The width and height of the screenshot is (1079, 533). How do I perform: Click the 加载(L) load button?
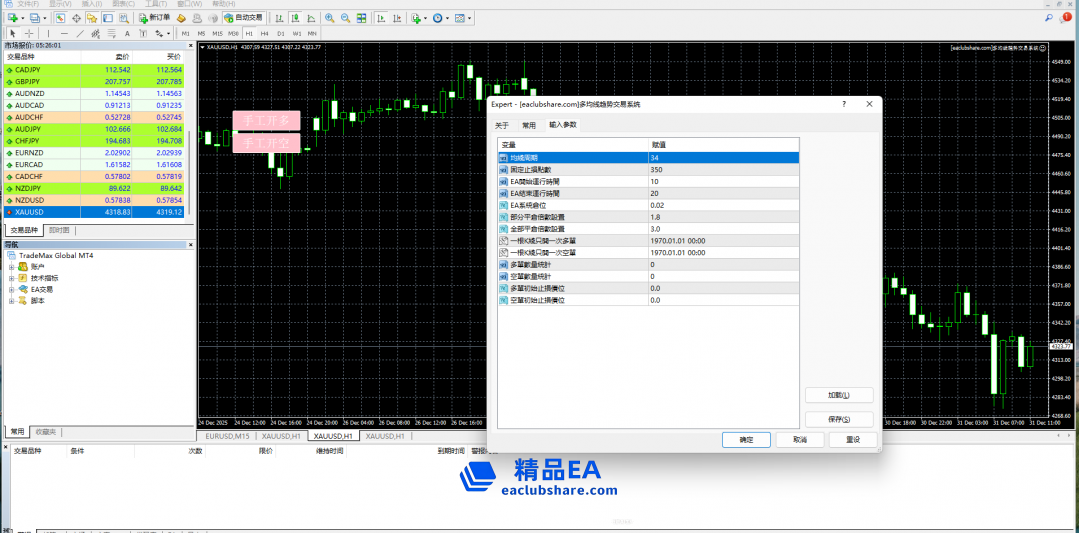tap(838, 395)
